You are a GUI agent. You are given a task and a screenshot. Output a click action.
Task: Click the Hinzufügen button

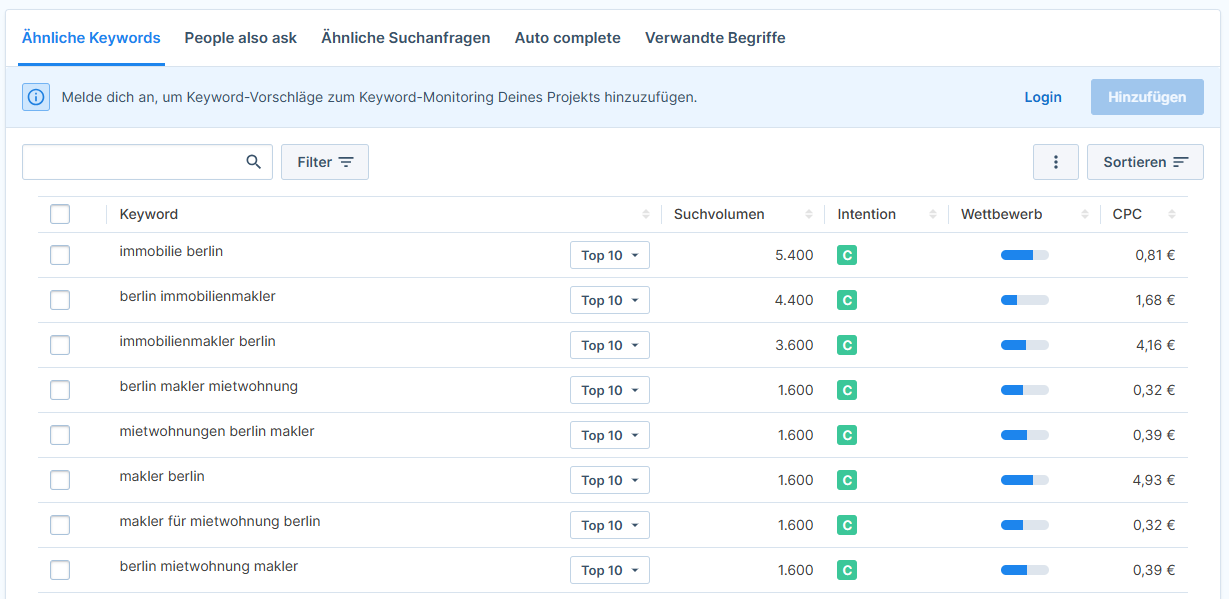(x=1147, y=97)
